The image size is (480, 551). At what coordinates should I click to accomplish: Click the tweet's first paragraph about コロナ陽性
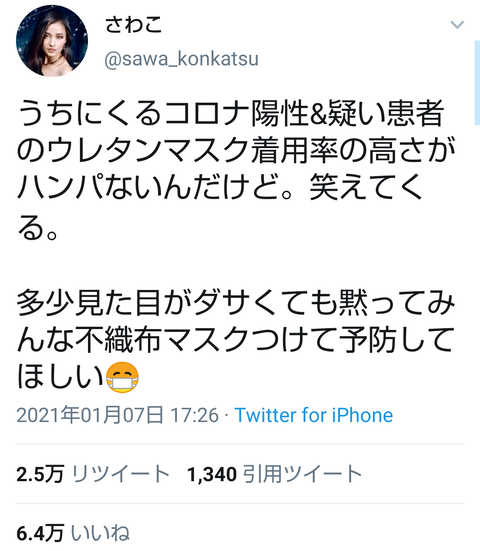click(x=236, y=170)
